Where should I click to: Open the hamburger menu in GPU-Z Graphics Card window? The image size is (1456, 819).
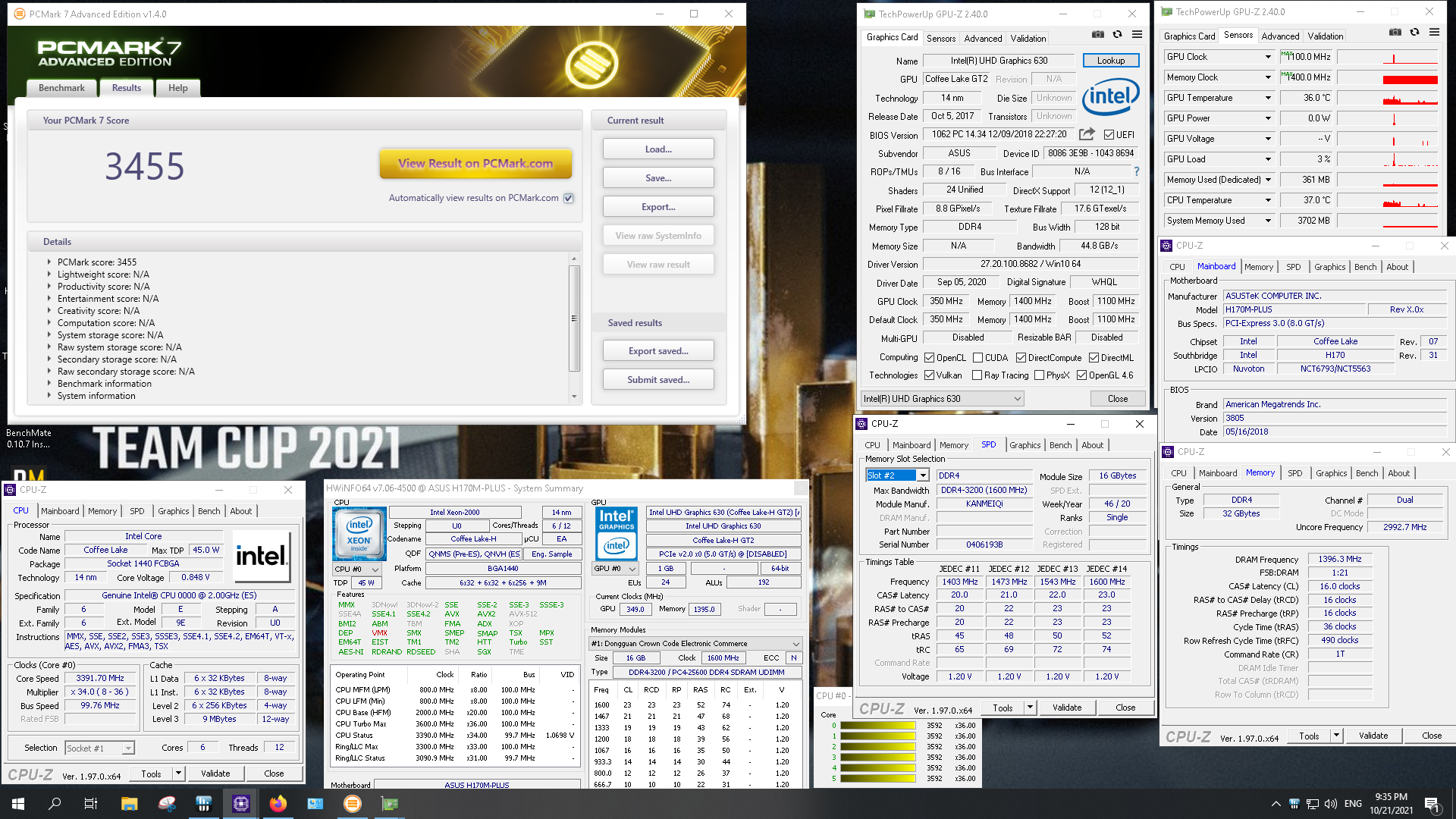tap(1137, 34)
